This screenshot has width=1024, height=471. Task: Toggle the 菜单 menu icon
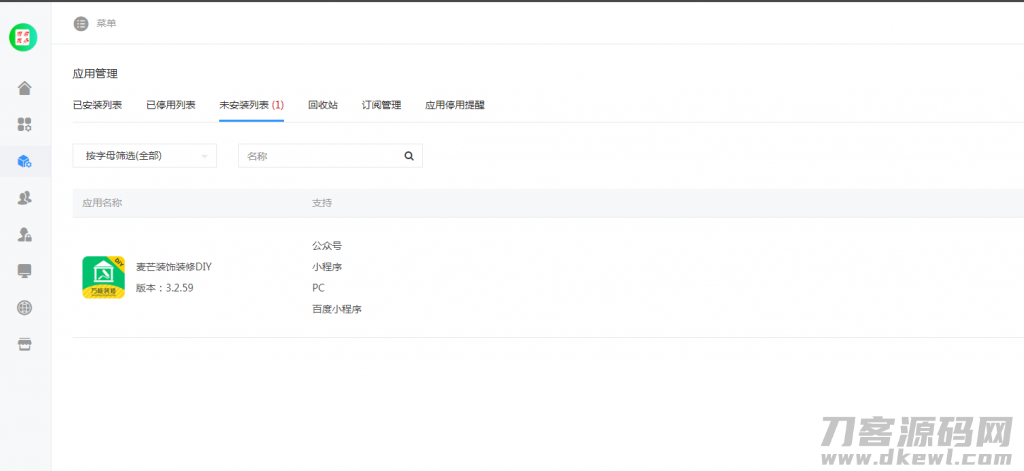(x=81, y=23)
